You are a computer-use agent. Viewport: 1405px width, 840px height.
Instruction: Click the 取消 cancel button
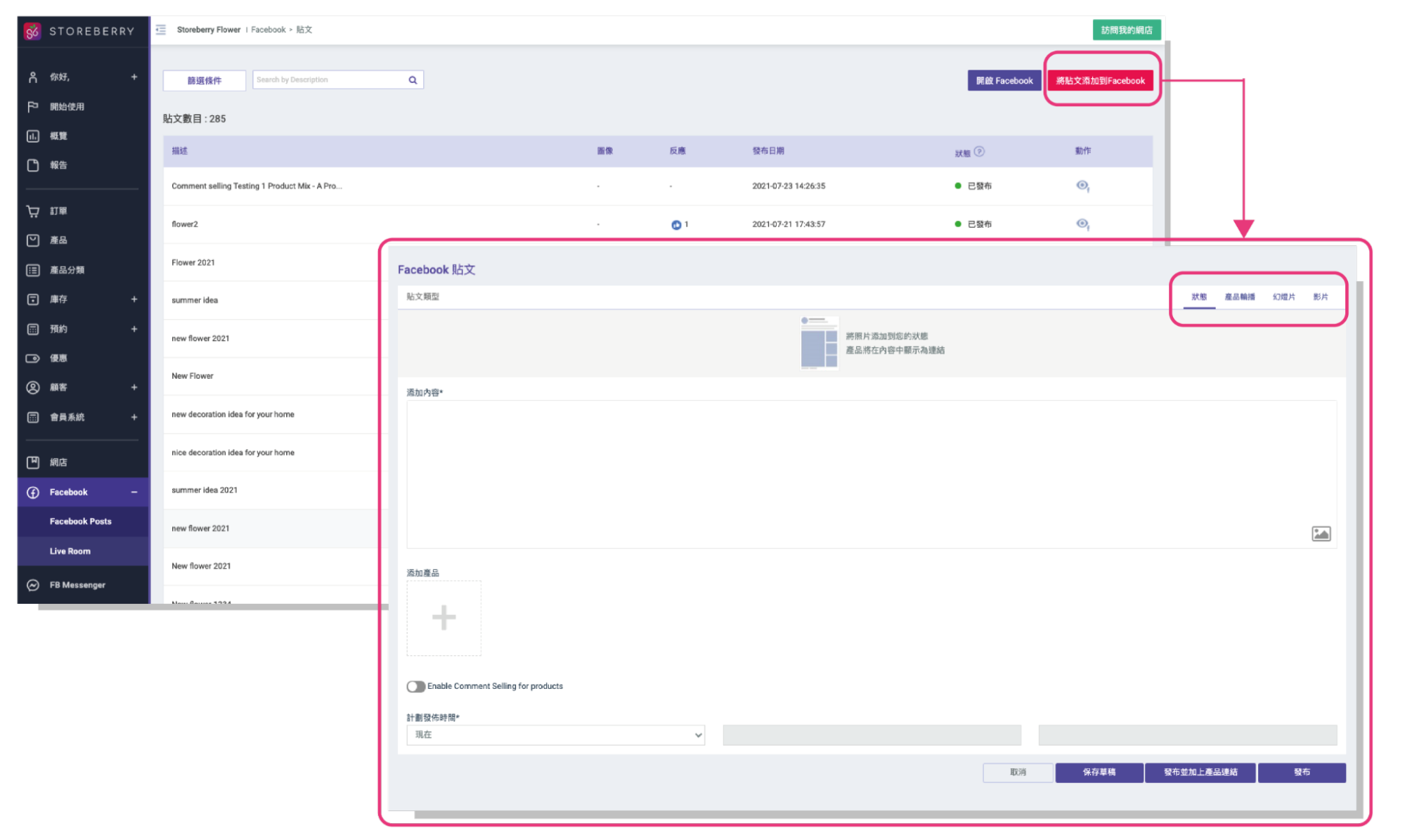point(1018,773)
